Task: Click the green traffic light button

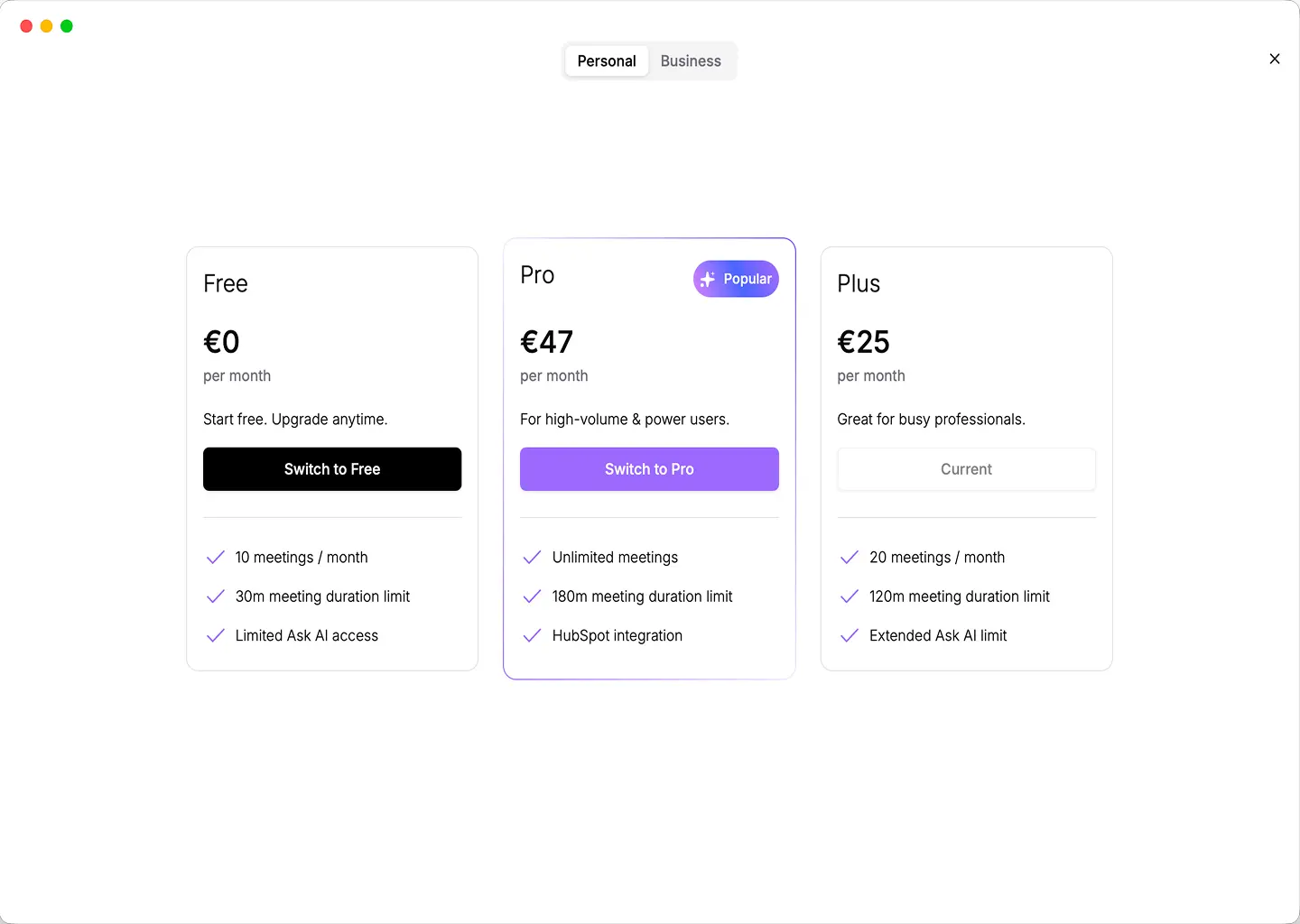Action: (66, 25)
